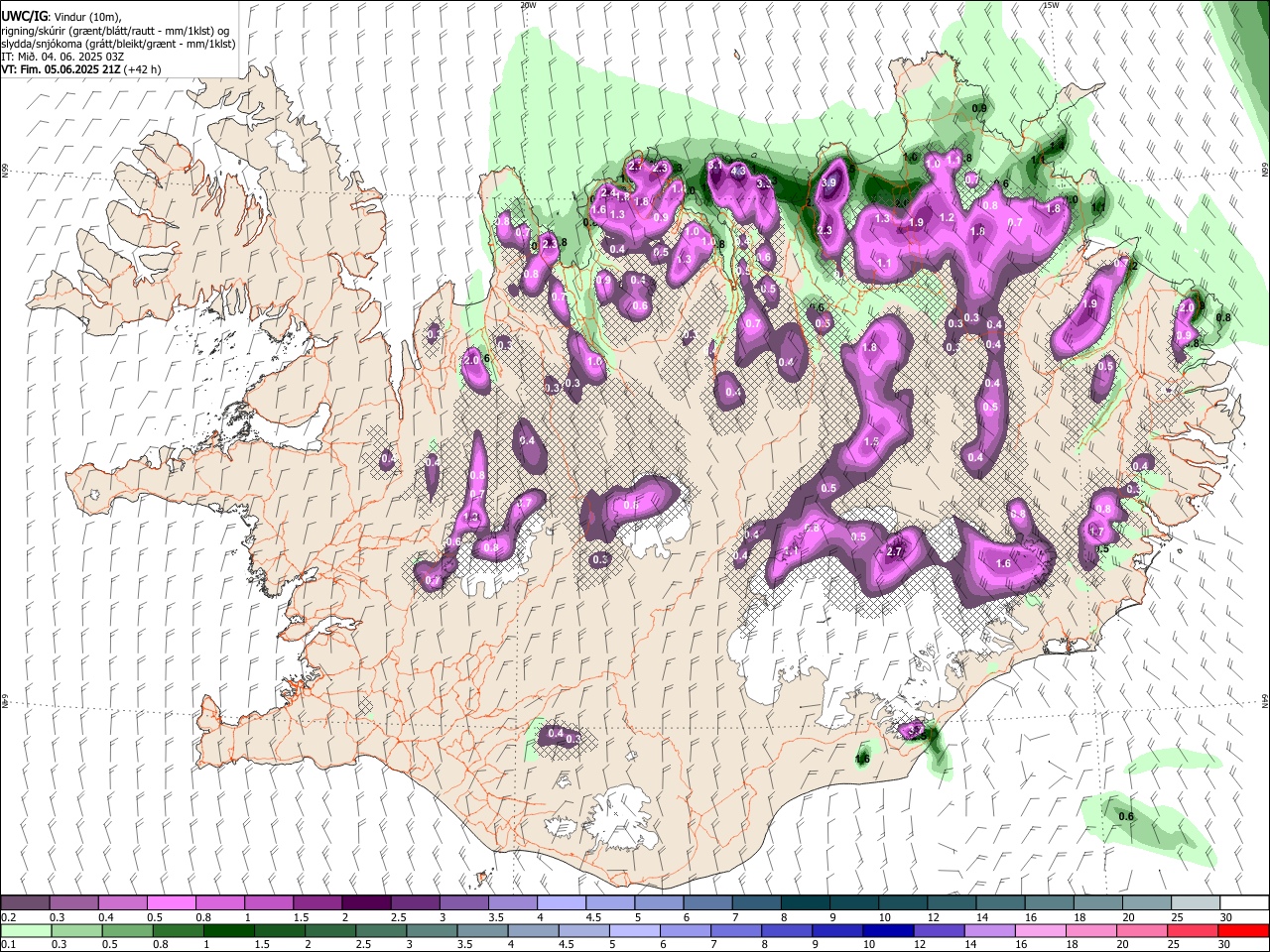Click the 1.7 value near the east coast

1096,532
